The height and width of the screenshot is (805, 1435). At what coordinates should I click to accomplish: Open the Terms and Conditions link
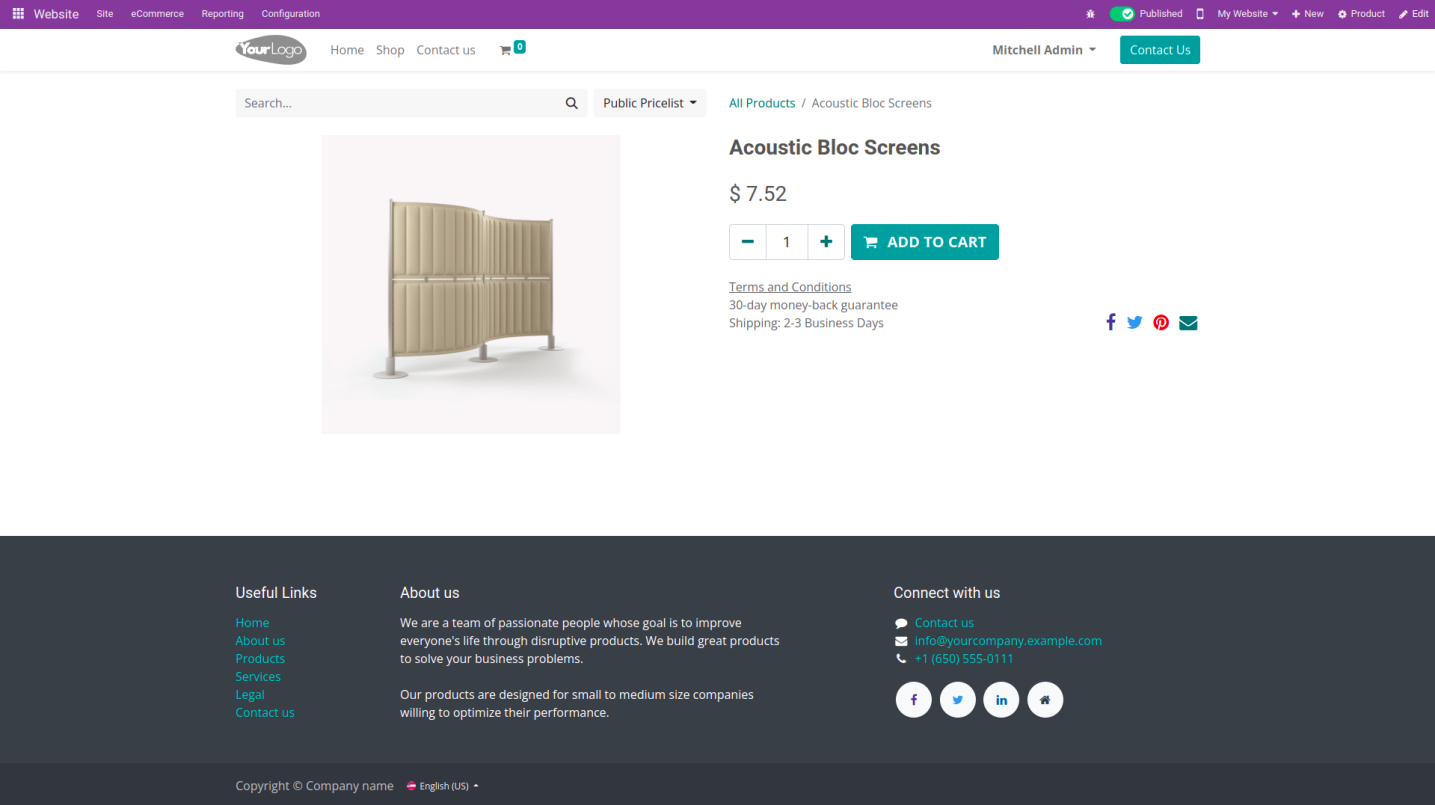click(790, 287)
